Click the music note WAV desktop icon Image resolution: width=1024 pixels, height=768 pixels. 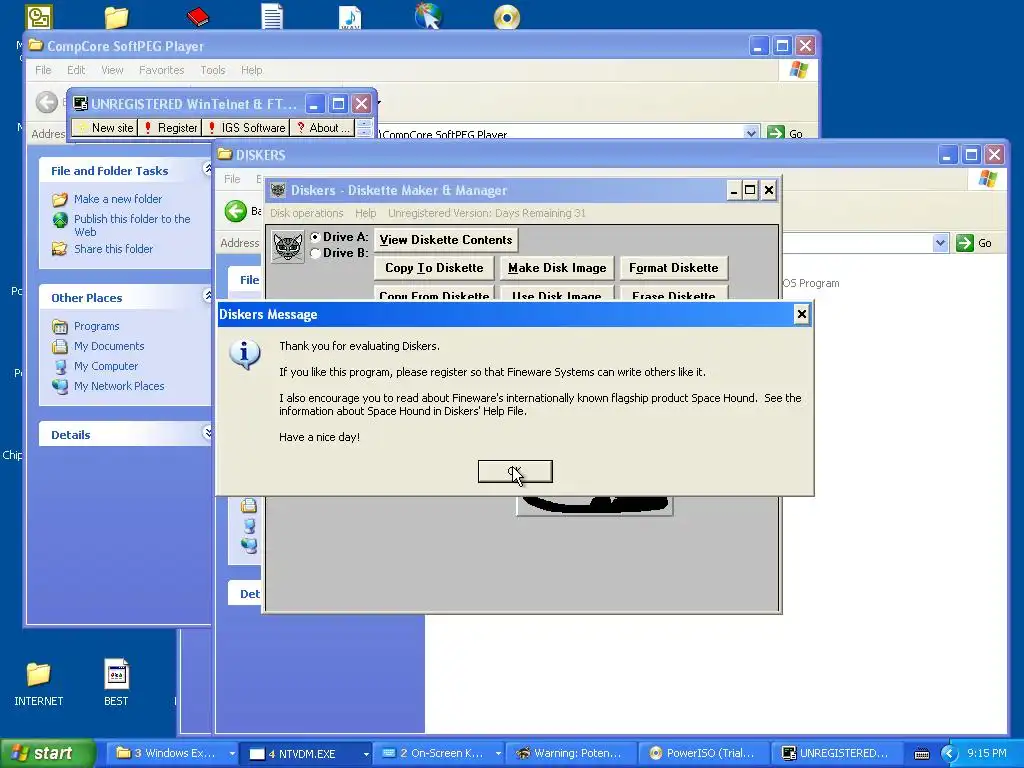(x=350, y=16)
